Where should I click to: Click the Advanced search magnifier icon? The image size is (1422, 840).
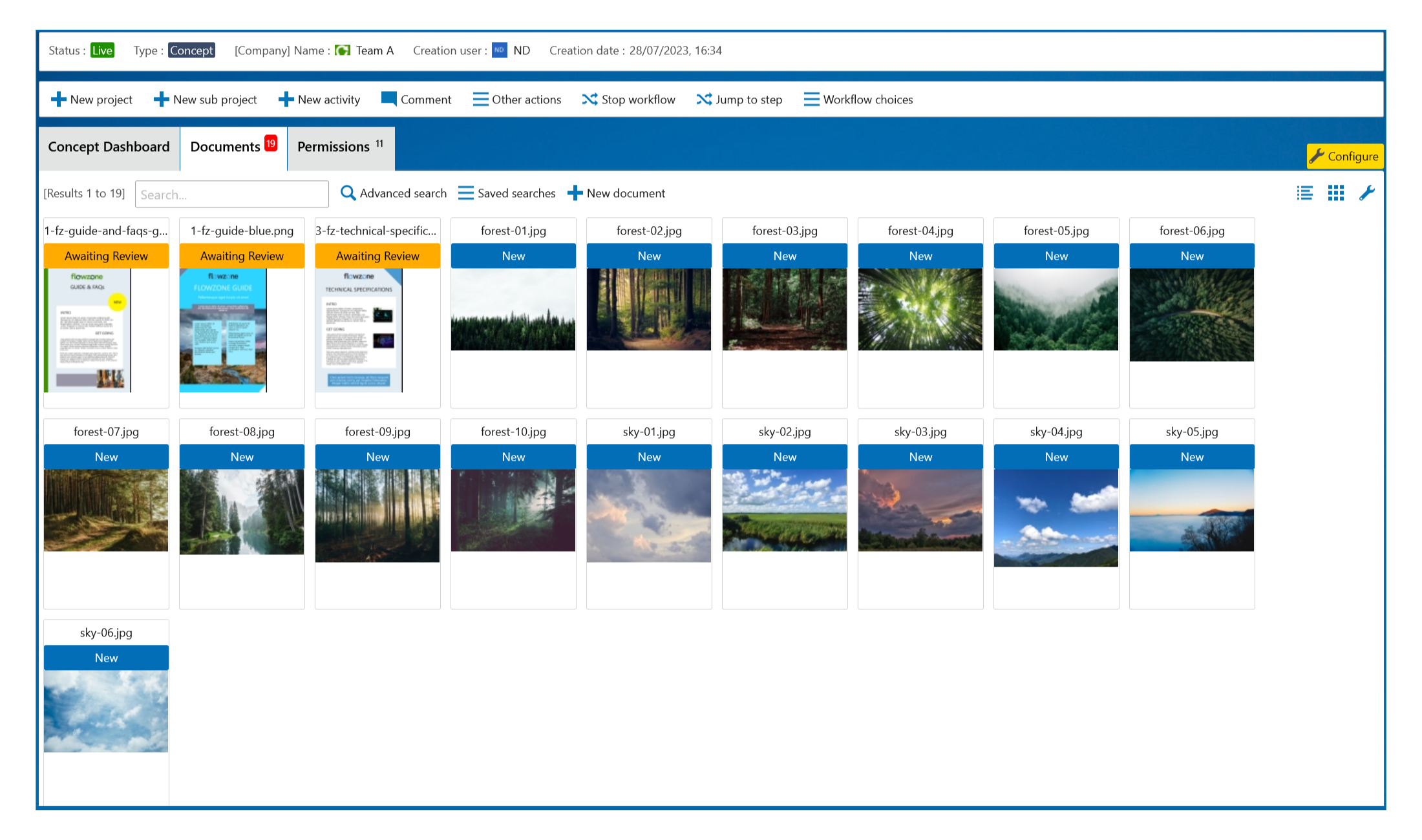pos(348,193)
